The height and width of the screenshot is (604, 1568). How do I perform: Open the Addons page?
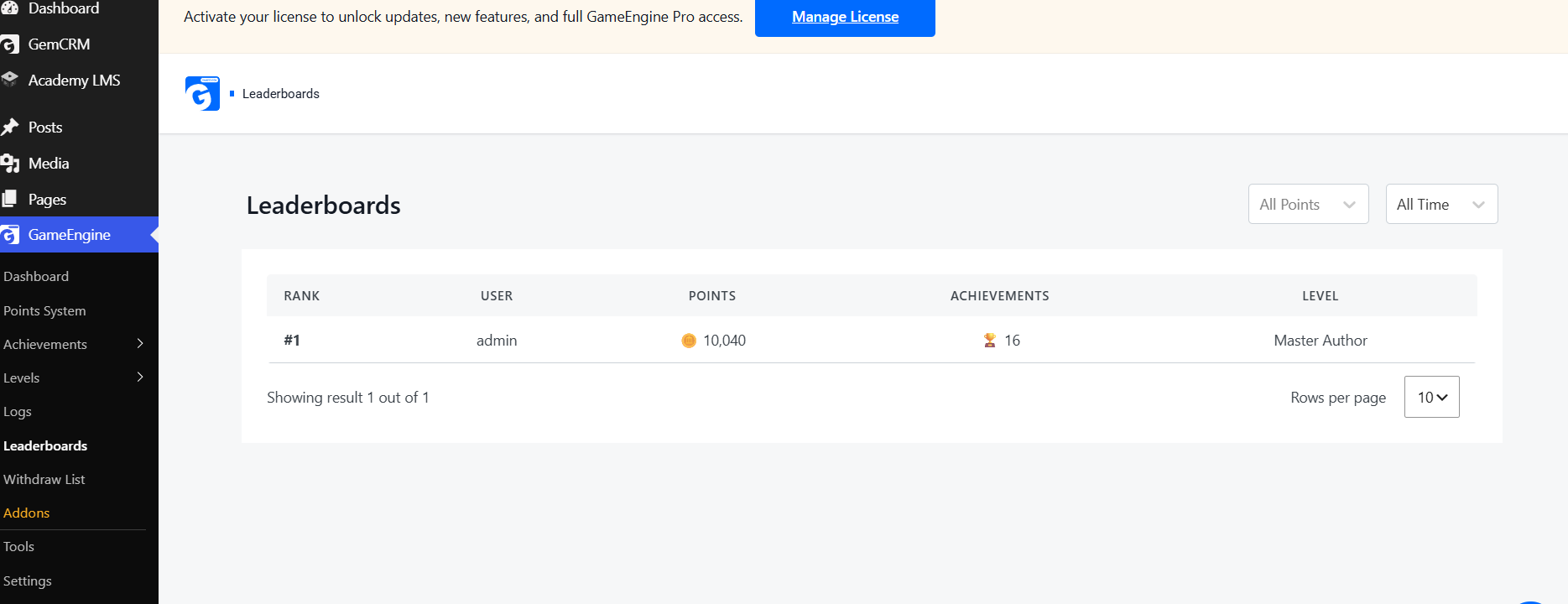[x=27, y=513]
